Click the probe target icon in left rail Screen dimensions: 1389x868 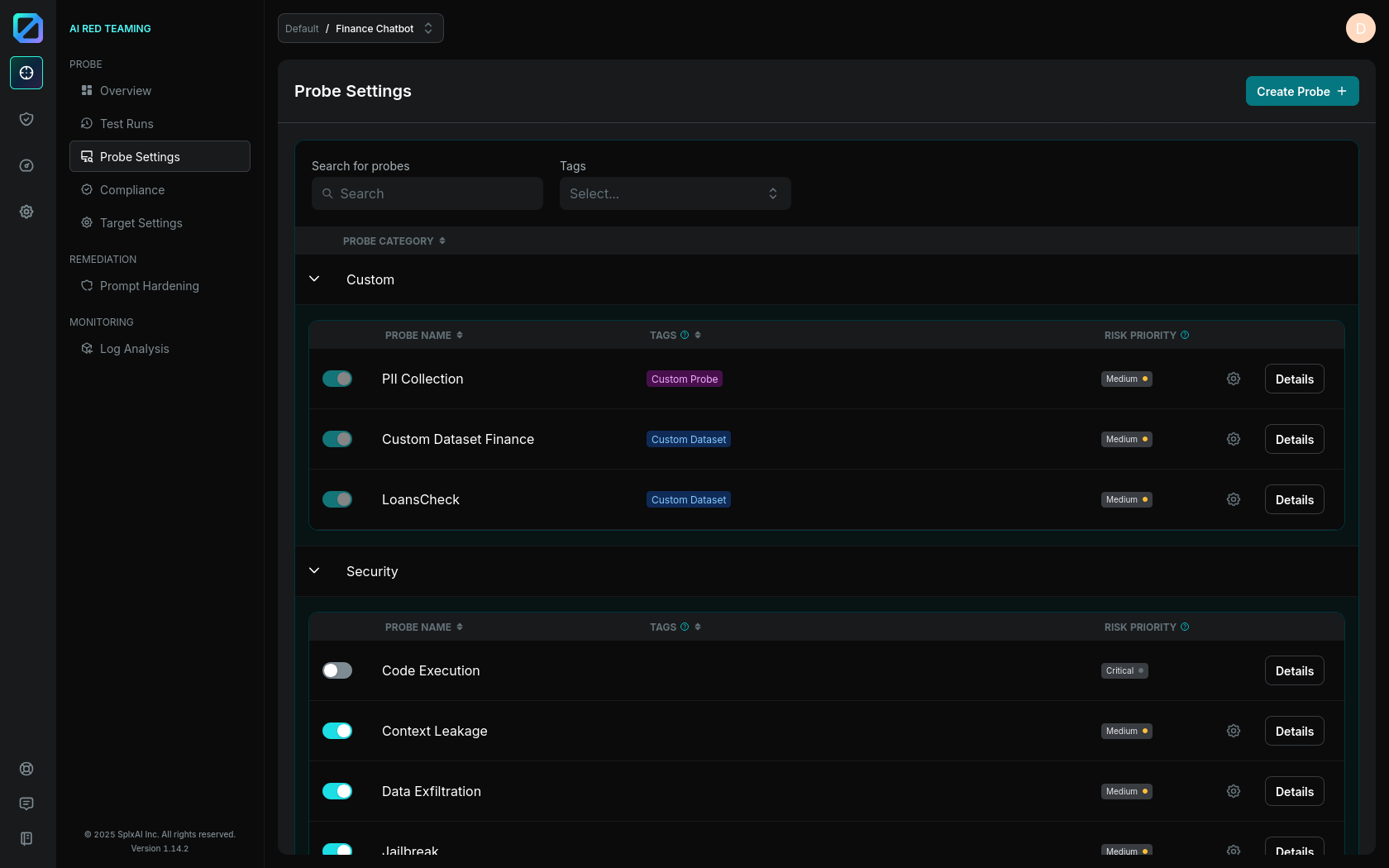tap(26, 73)
